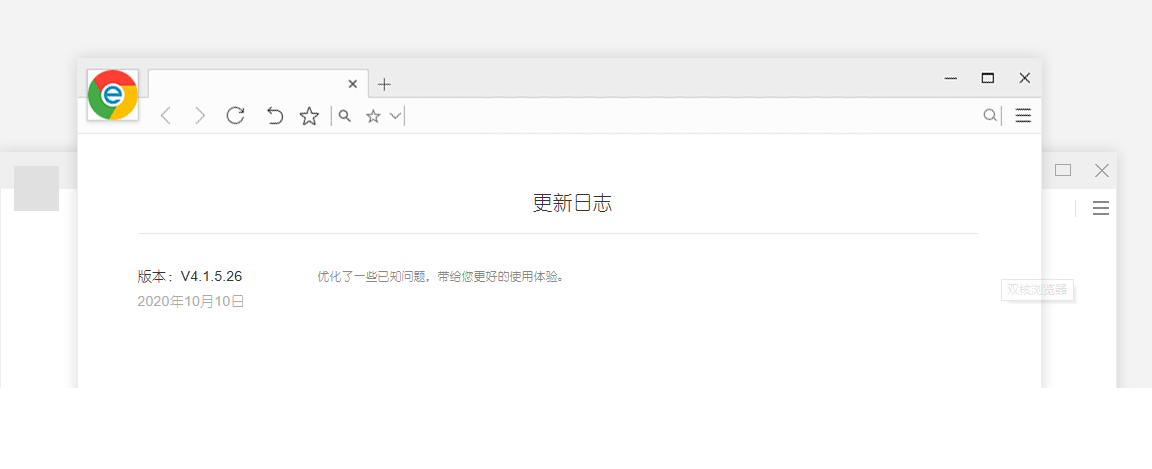Close the front browser window
This screenshot has height=469, width=1152.
click(x=1025, y=78)
